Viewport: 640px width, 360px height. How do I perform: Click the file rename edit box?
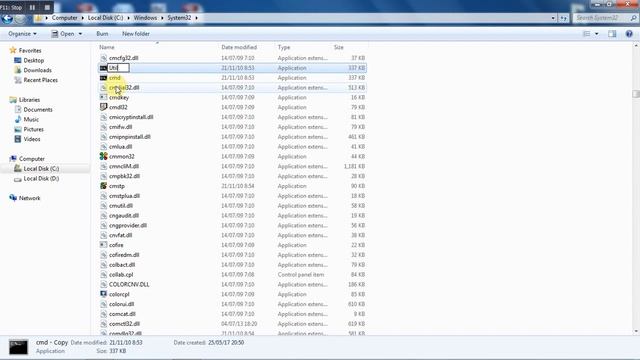(118, 68)
